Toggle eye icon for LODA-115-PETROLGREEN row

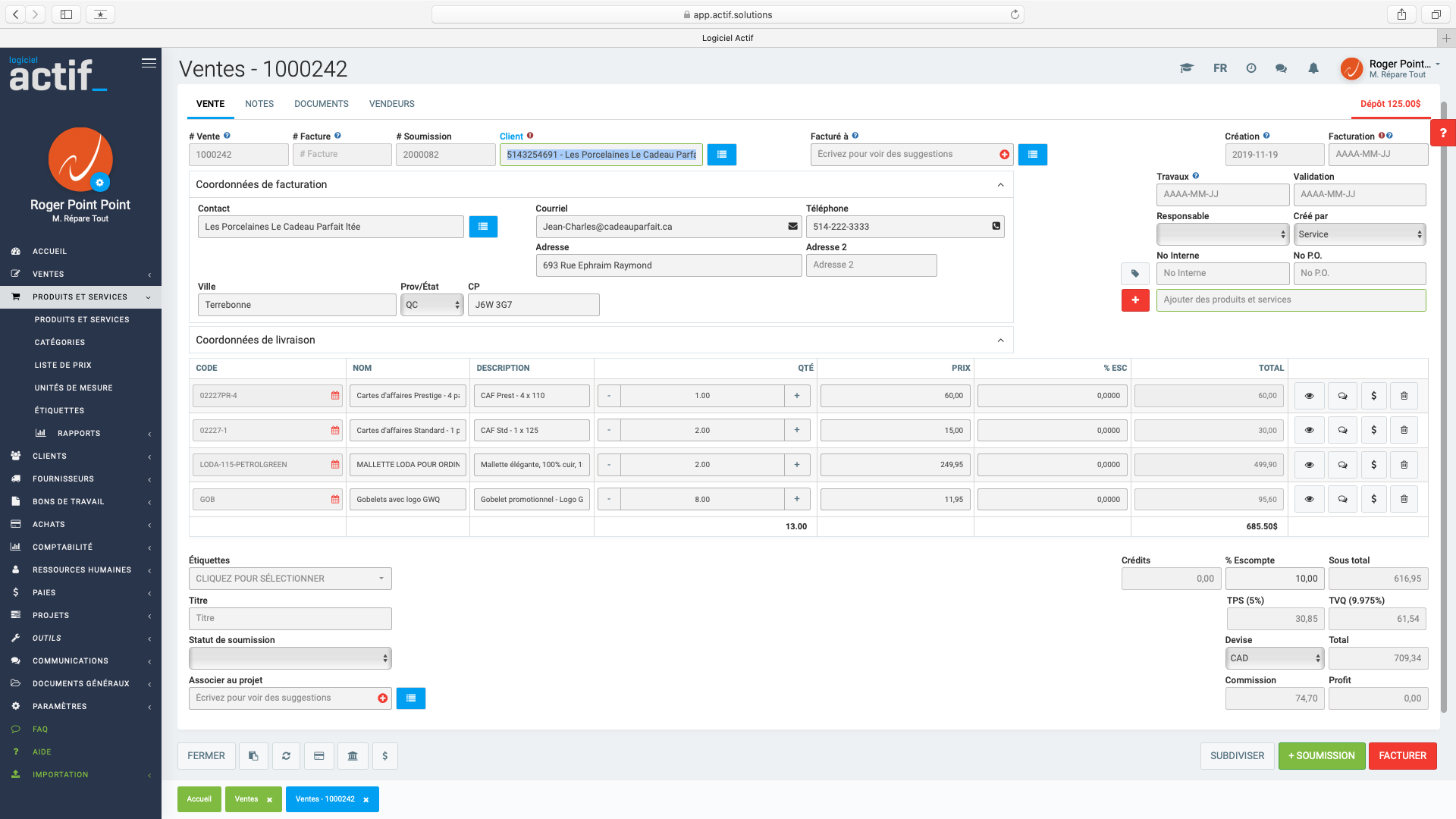point(1309,465)
